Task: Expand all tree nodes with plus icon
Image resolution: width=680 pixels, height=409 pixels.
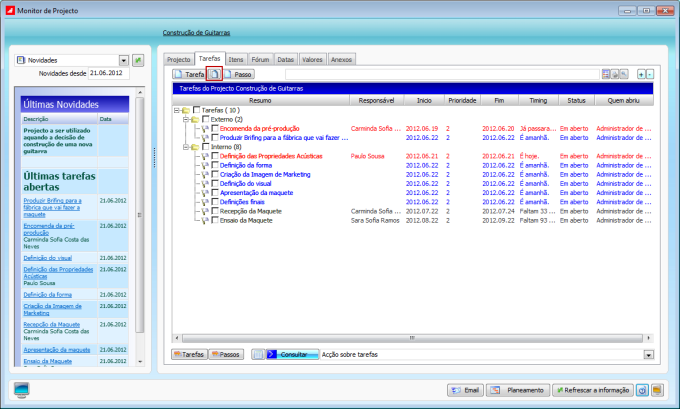Action: [x=641, y=74]
